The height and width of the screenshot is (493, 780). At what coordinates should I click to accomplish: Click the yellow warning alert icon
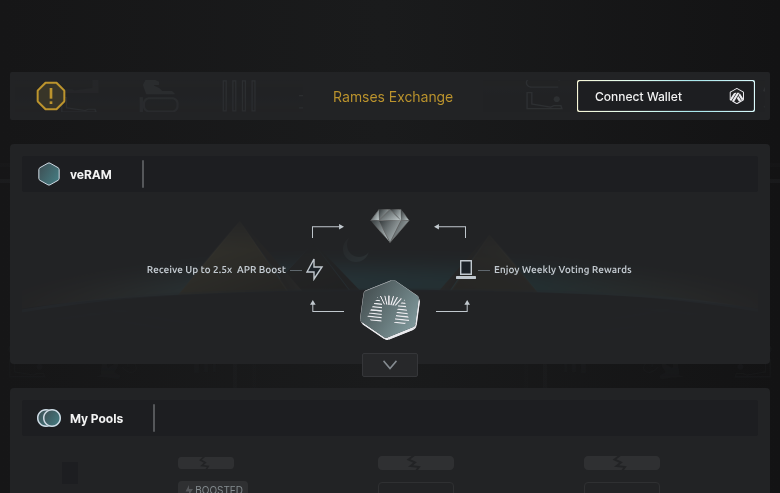coord(51,96)
